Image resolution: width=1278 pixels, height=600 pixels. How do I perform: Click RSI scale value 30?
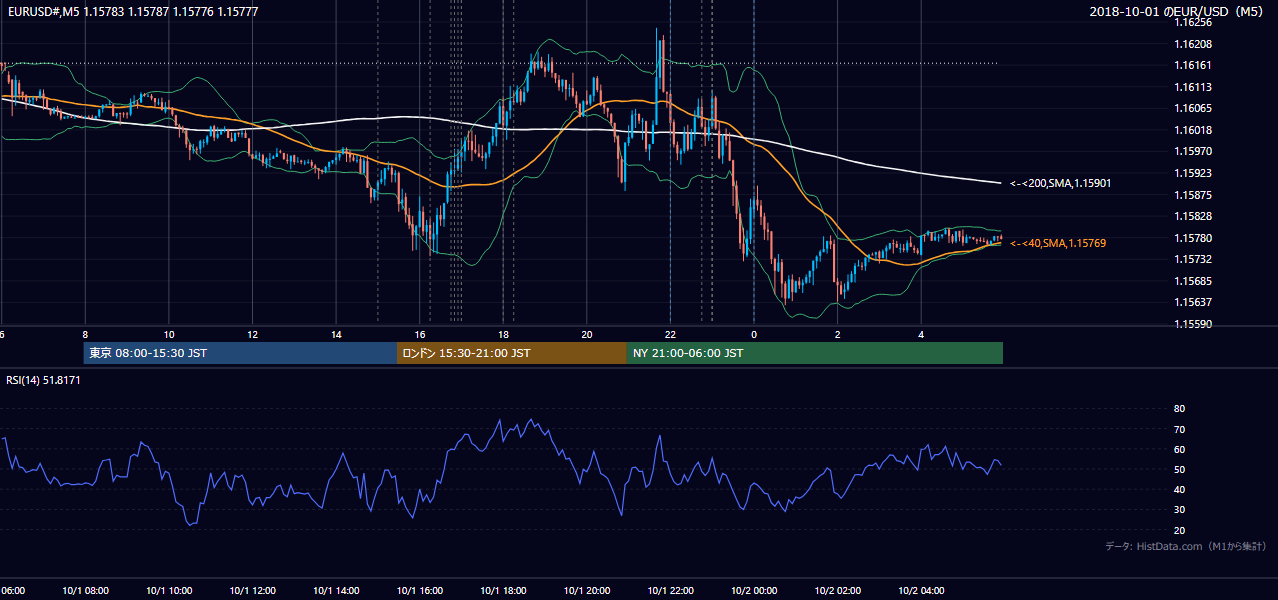click(1180, 510)
